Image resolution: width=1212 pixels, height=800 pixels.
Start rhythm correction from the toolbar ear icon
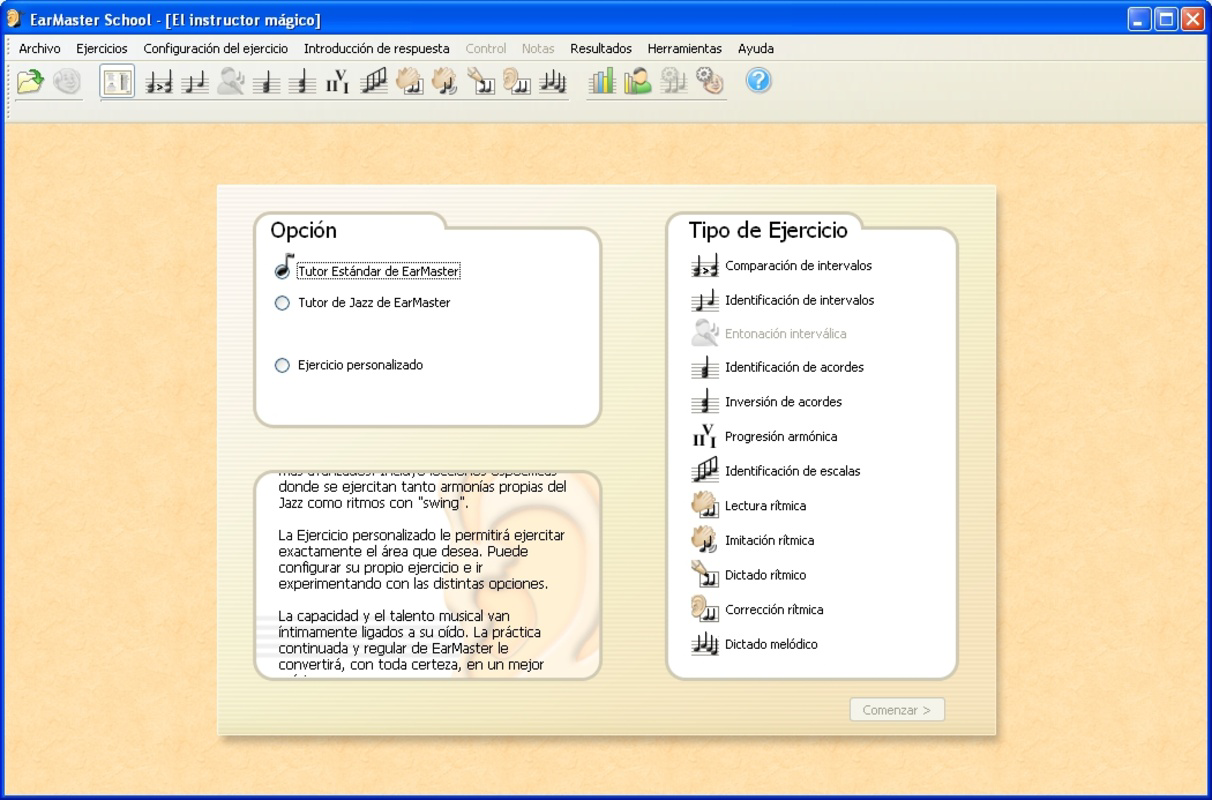pyautogui.click(x=517, y=81)
